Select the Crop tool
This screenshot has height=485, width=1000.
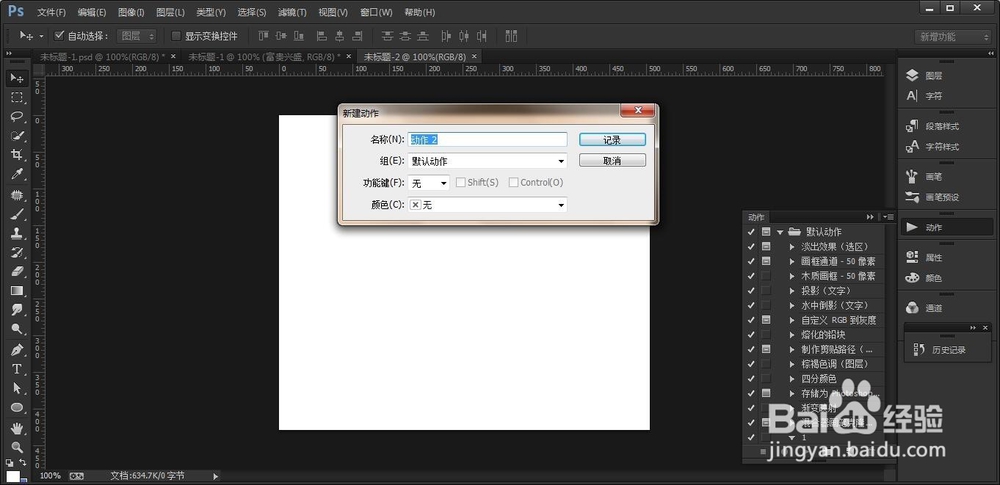coord(17,155)
